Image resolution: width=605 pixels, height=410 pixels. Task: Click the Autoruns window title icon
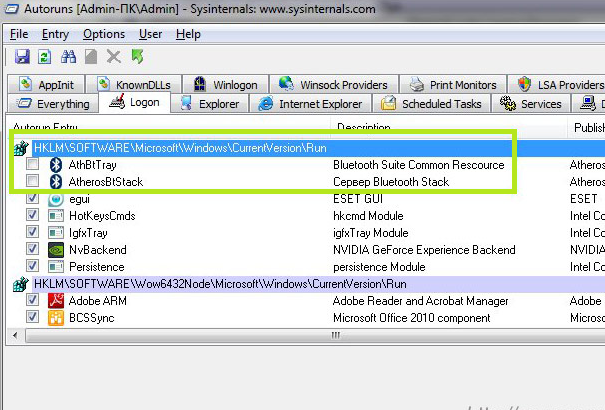(11, 8)
